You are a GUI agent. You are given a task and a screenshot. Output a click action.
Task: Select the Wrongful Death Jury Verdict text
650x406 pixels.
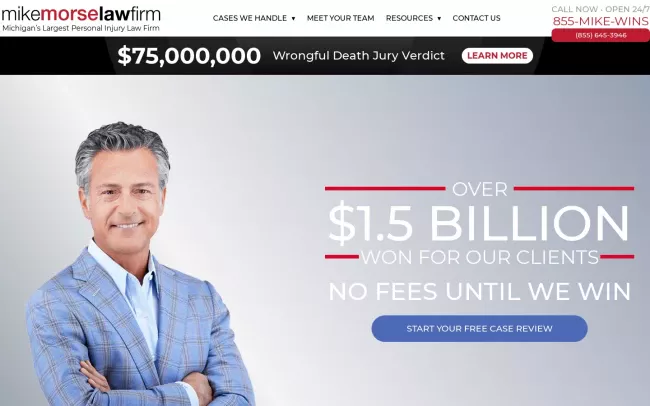pos(359,56)
